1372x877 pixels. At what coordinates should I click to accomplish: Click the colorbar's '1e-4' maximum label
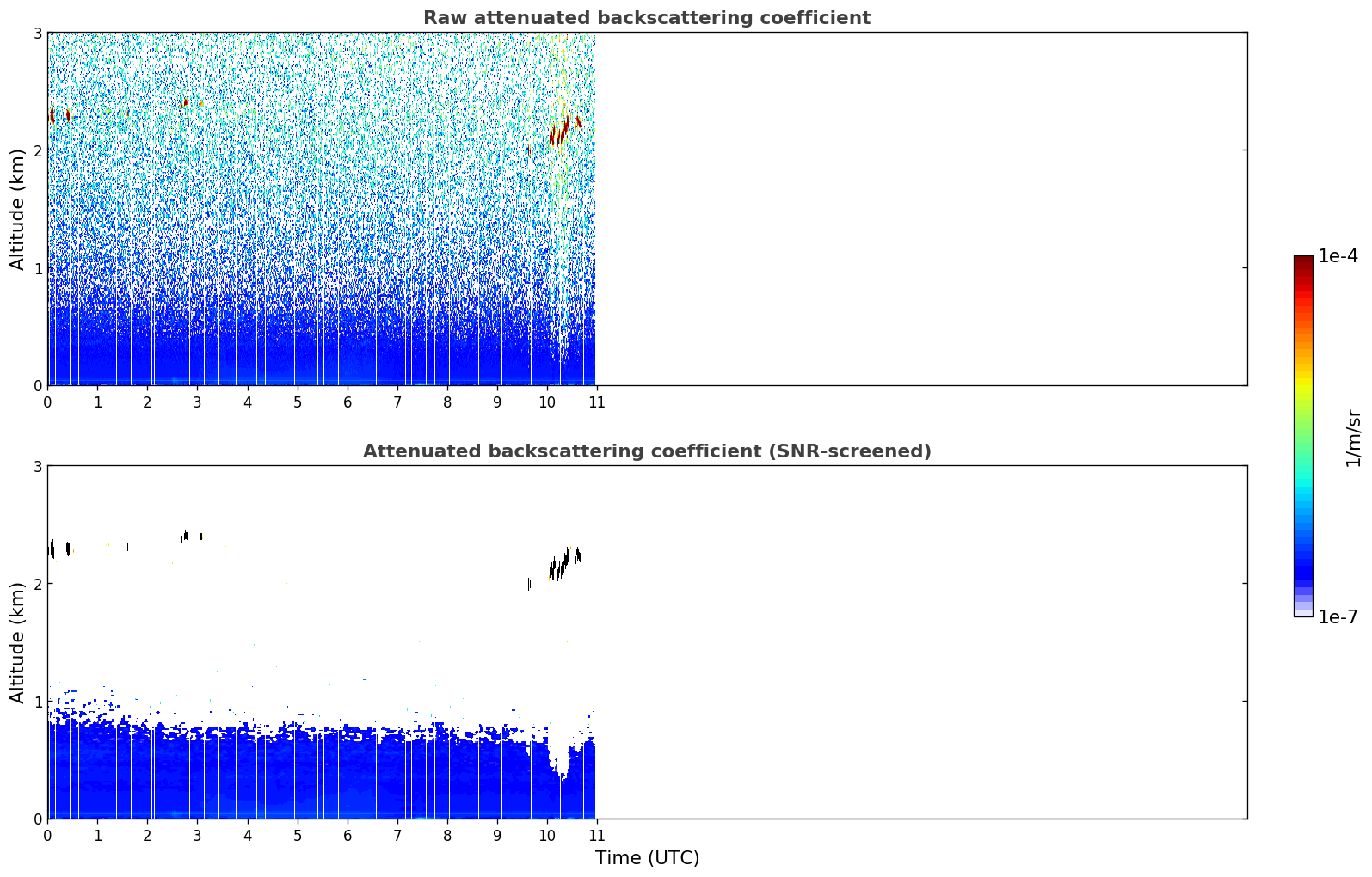[x=1338, y=256]
